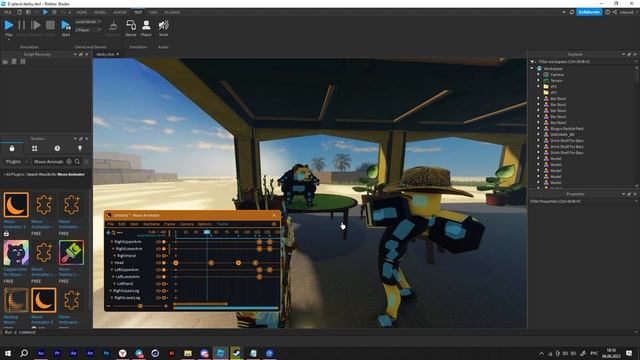The image size is (640, 360).
Task: Toggle the orange square on RightUpperArm track
Action: point(164,242)
